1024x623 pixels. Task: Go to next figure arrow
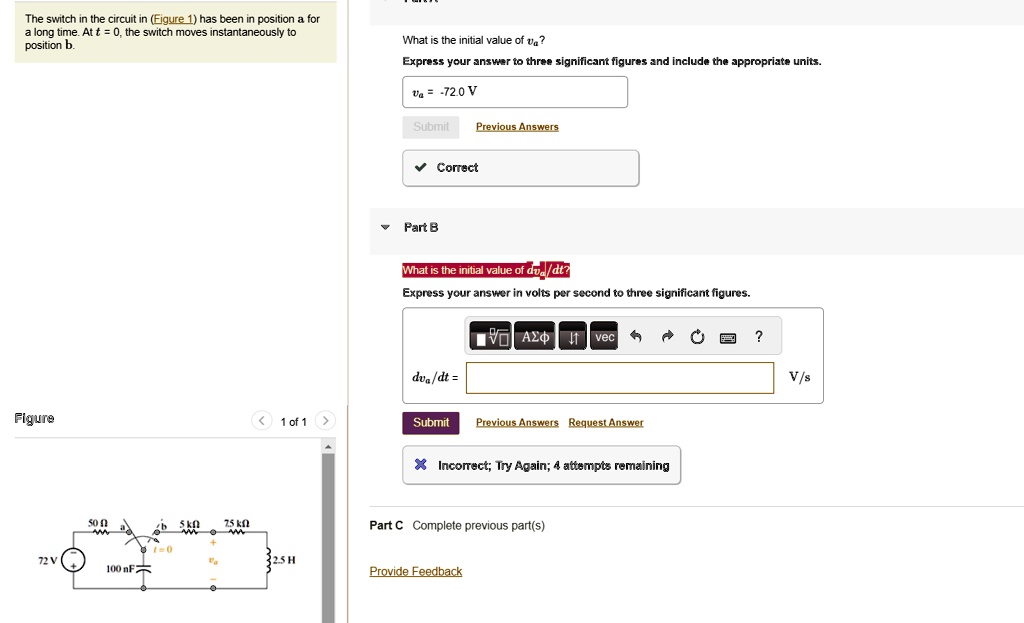pyautogui.click(x=325, y=421)
